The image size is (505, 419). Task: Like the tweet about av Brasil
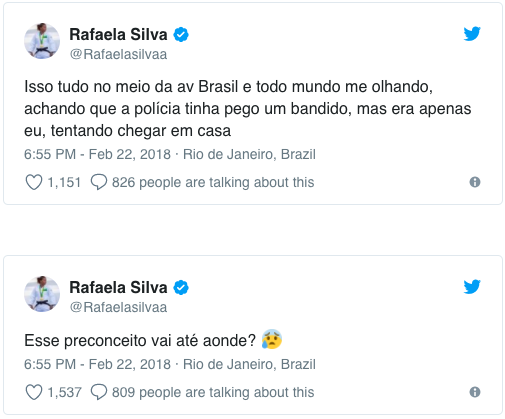click(x=34, y=182)
